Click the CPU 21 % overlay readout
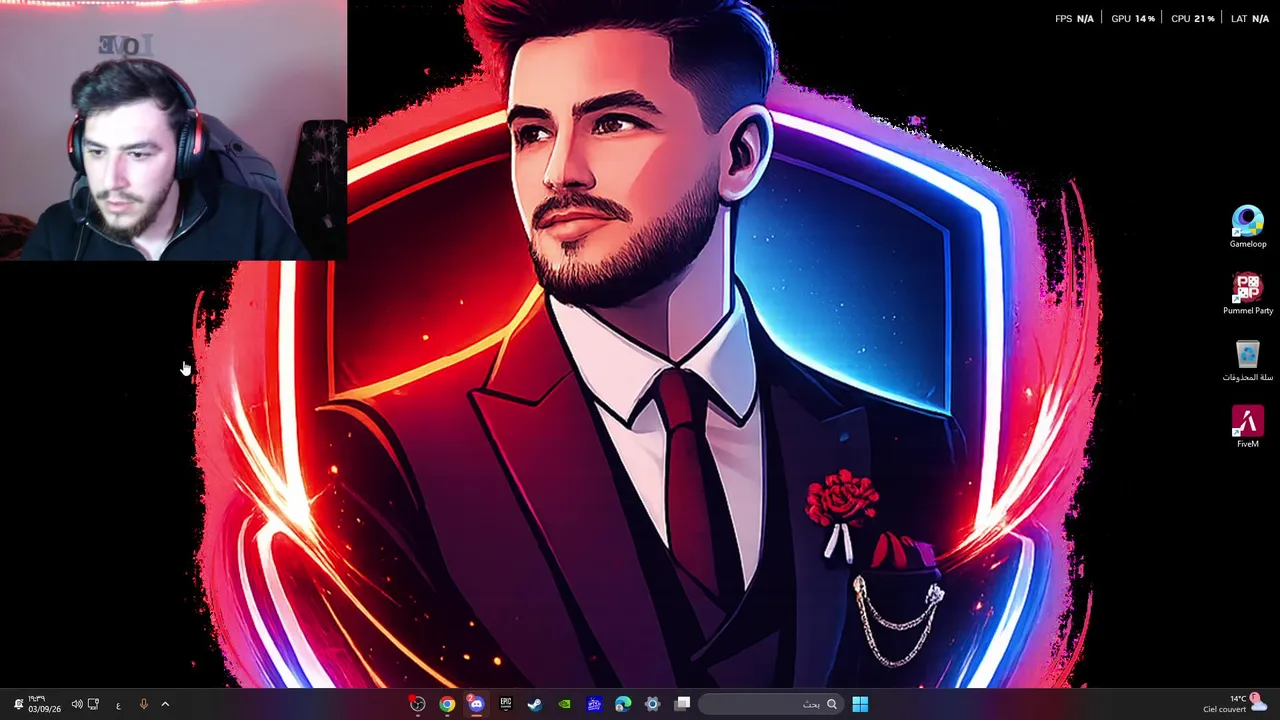 pos(1193,19)
